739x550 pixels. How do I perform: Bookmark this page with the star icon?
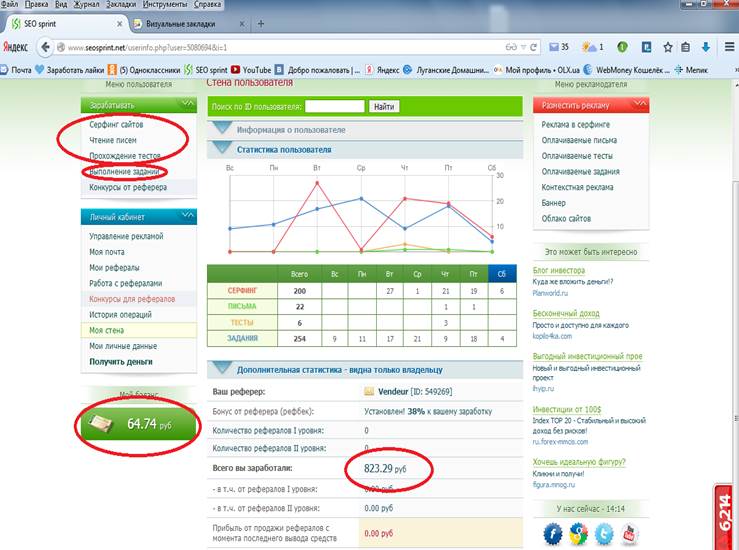(667, 47)
